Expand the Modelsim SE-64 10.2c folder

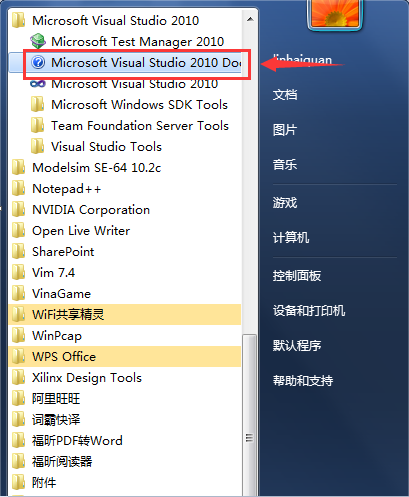[125, 167]
